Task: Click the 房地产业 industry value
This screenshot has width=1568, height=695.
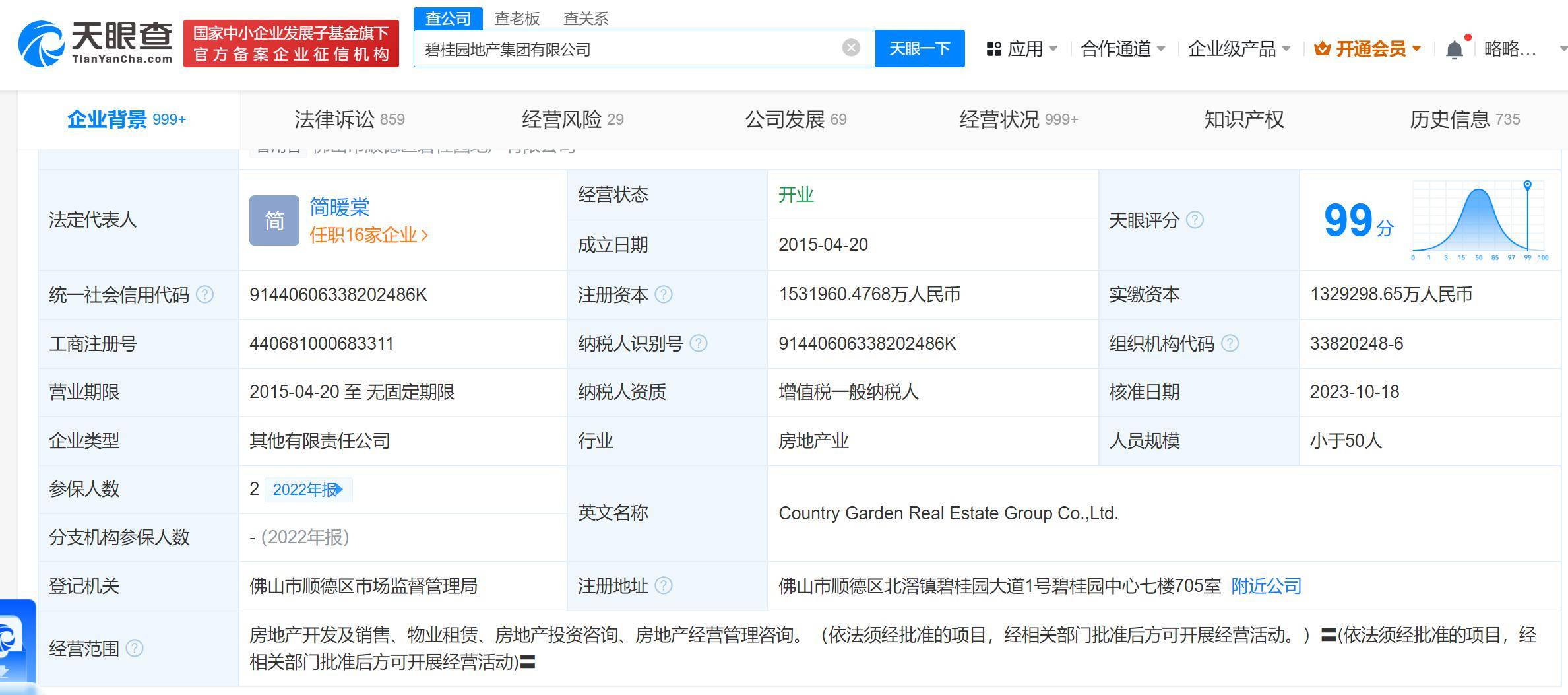Action: [x=813, y=441]
